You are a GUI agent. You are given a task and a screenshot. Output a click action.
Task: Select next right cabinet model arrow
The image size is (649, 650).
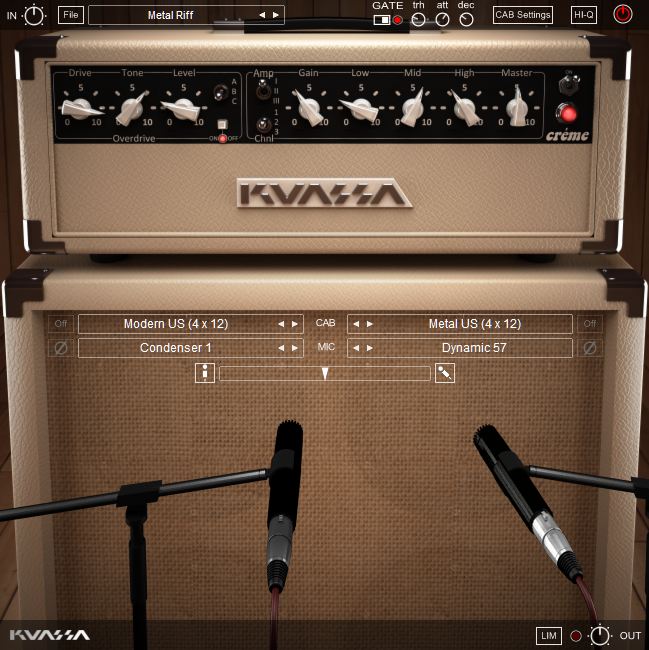pyautogui.click(x=370, y=324)
